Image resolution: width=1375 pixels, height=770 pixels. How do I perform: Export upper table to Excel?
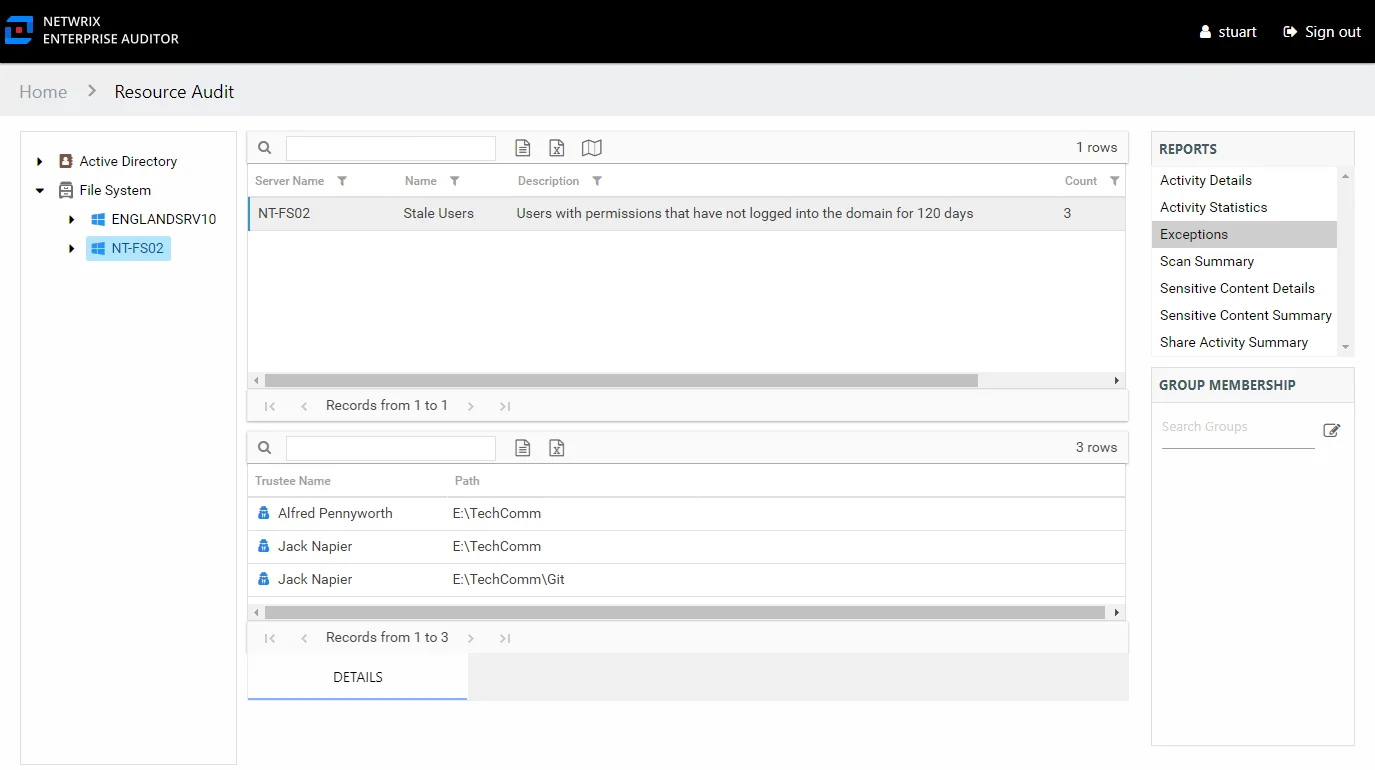pyautogui.click(x=557, y=148)
